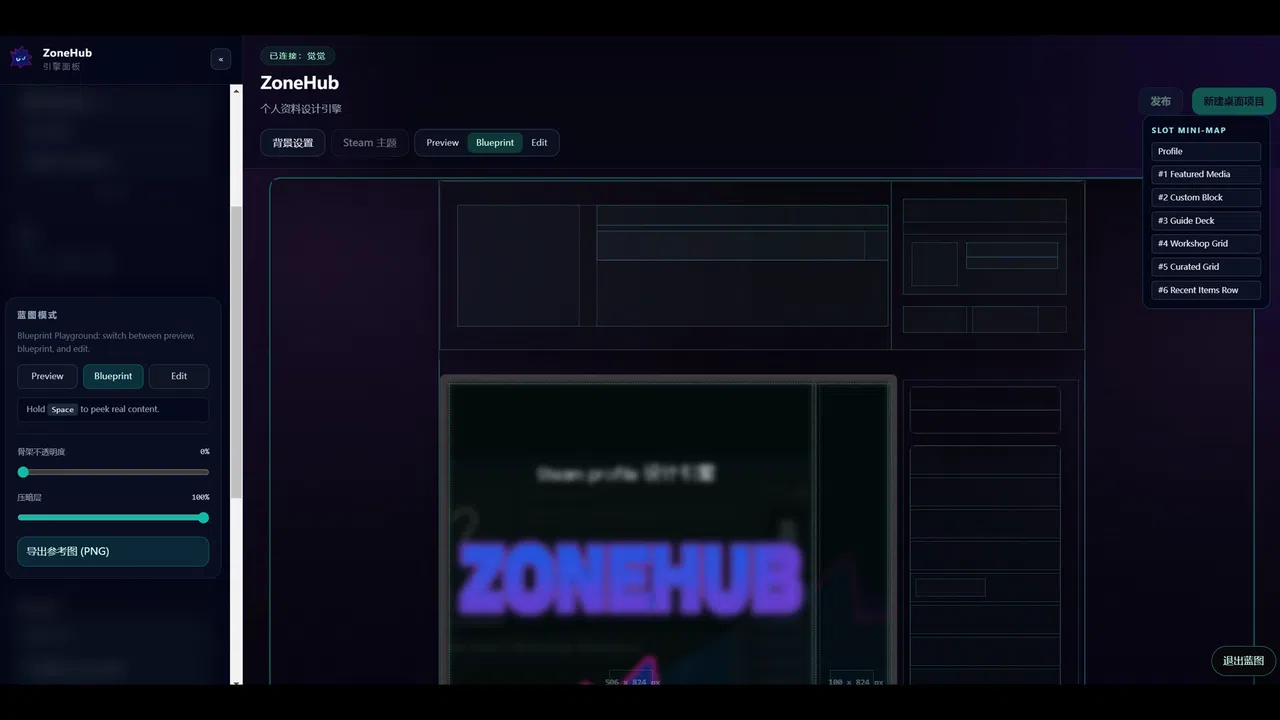Click the ZoneHub page heading
This screenshot has height=720, width=1280.
pyautogui.click(x=299, y=83)
